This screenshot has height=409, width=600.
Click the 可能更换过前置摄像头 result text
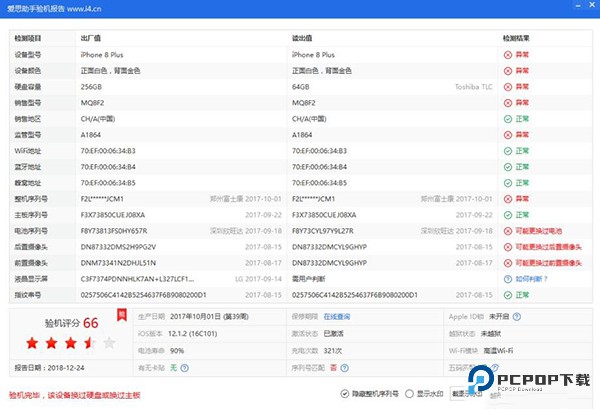tap(548, 263)
